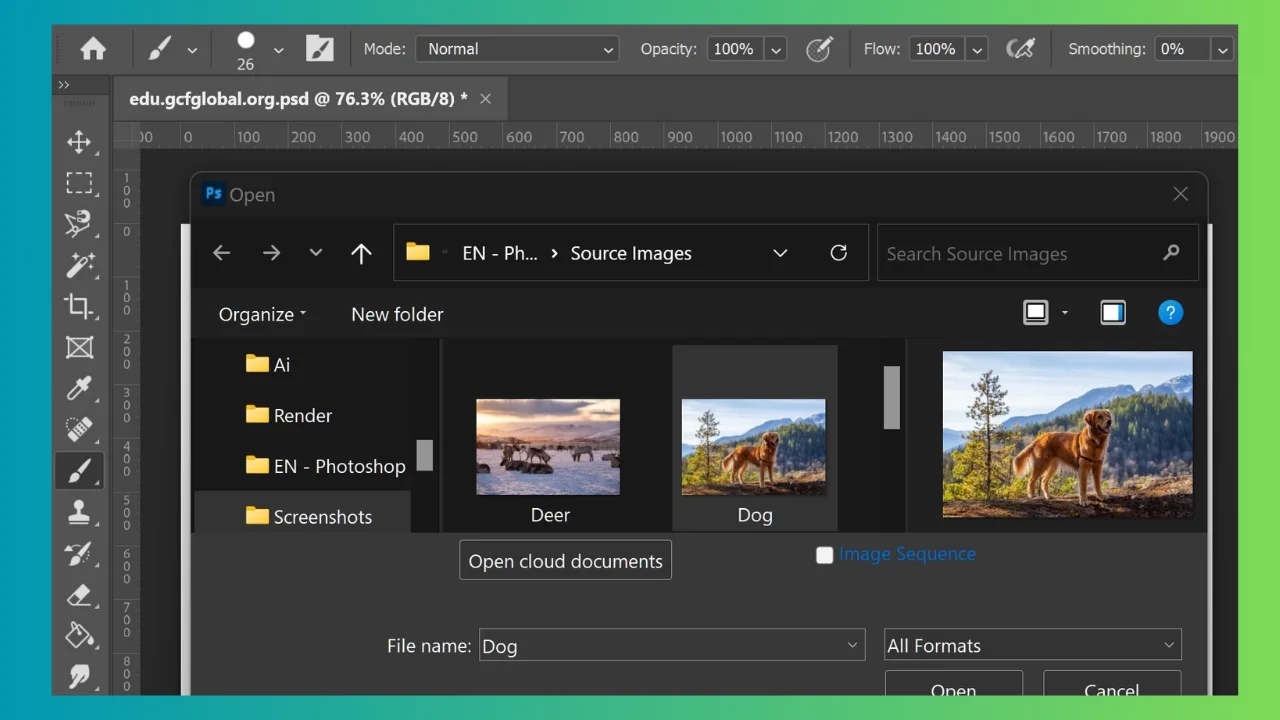This screenshot has height=720, width=1280.
Task: Toggle the Brush Settings panel icon
Action: pos(319,49)
